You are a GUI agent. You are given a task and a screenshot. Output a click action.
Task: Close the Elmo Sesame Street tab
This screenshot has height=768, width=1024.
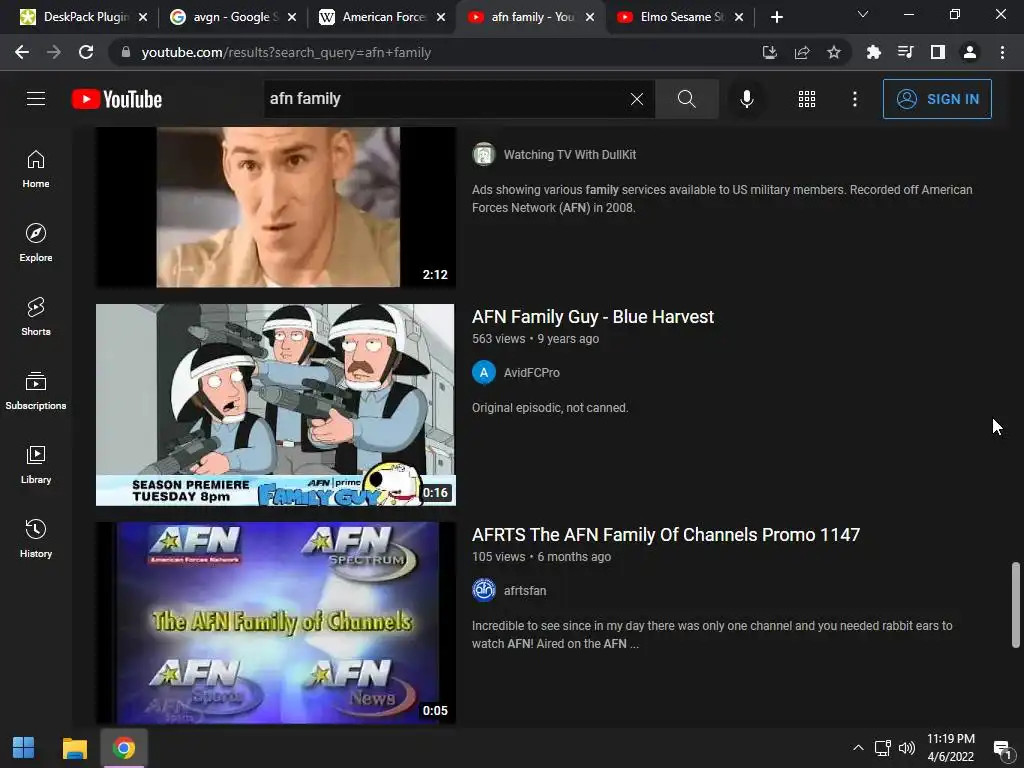[739, 17]
